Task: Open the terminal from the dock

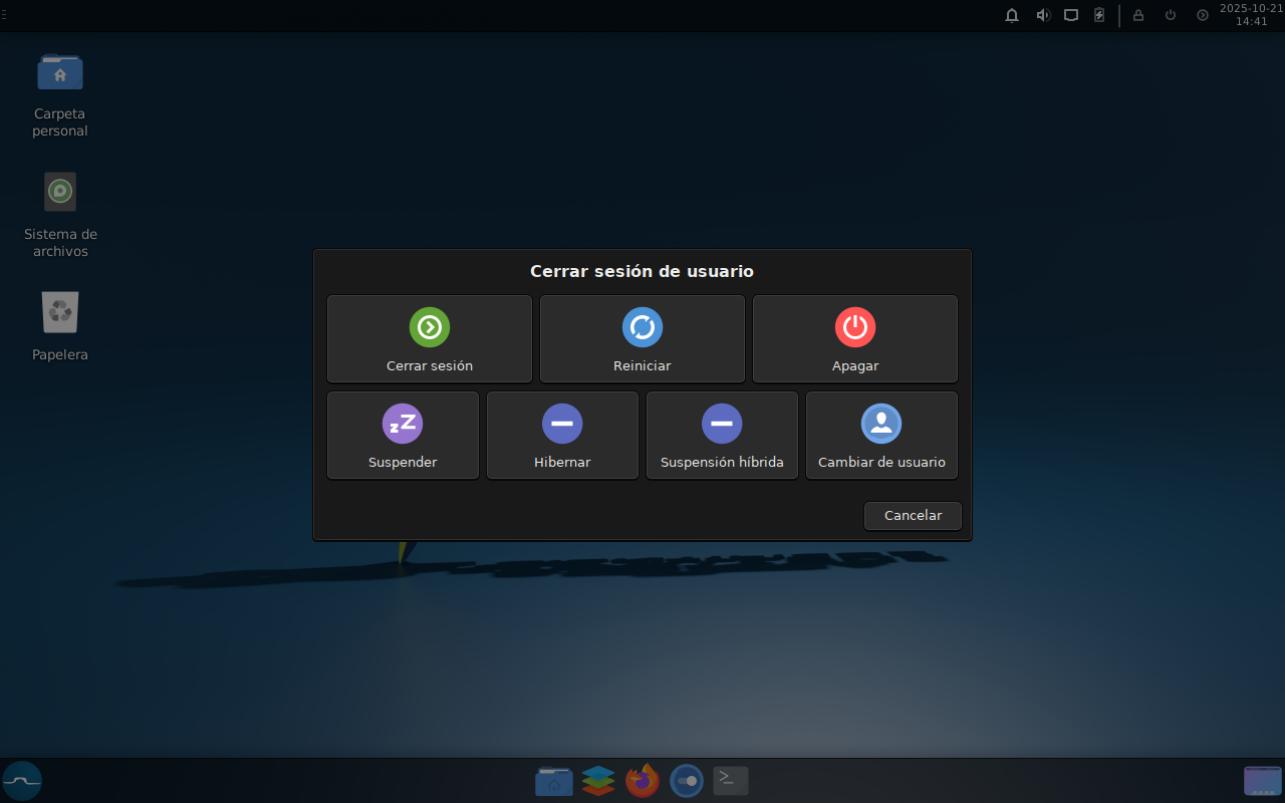Action: tap(730, 780)
